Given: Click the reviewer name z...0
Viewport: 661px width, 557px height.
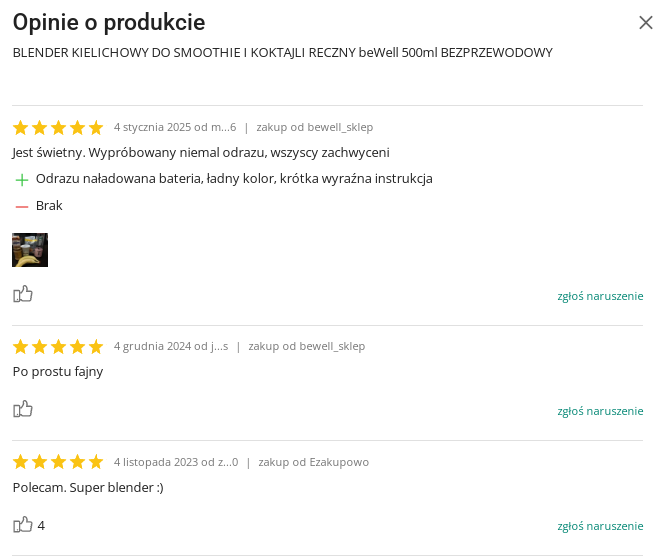Looking at the screenshot, I should [x=228, y=462].
